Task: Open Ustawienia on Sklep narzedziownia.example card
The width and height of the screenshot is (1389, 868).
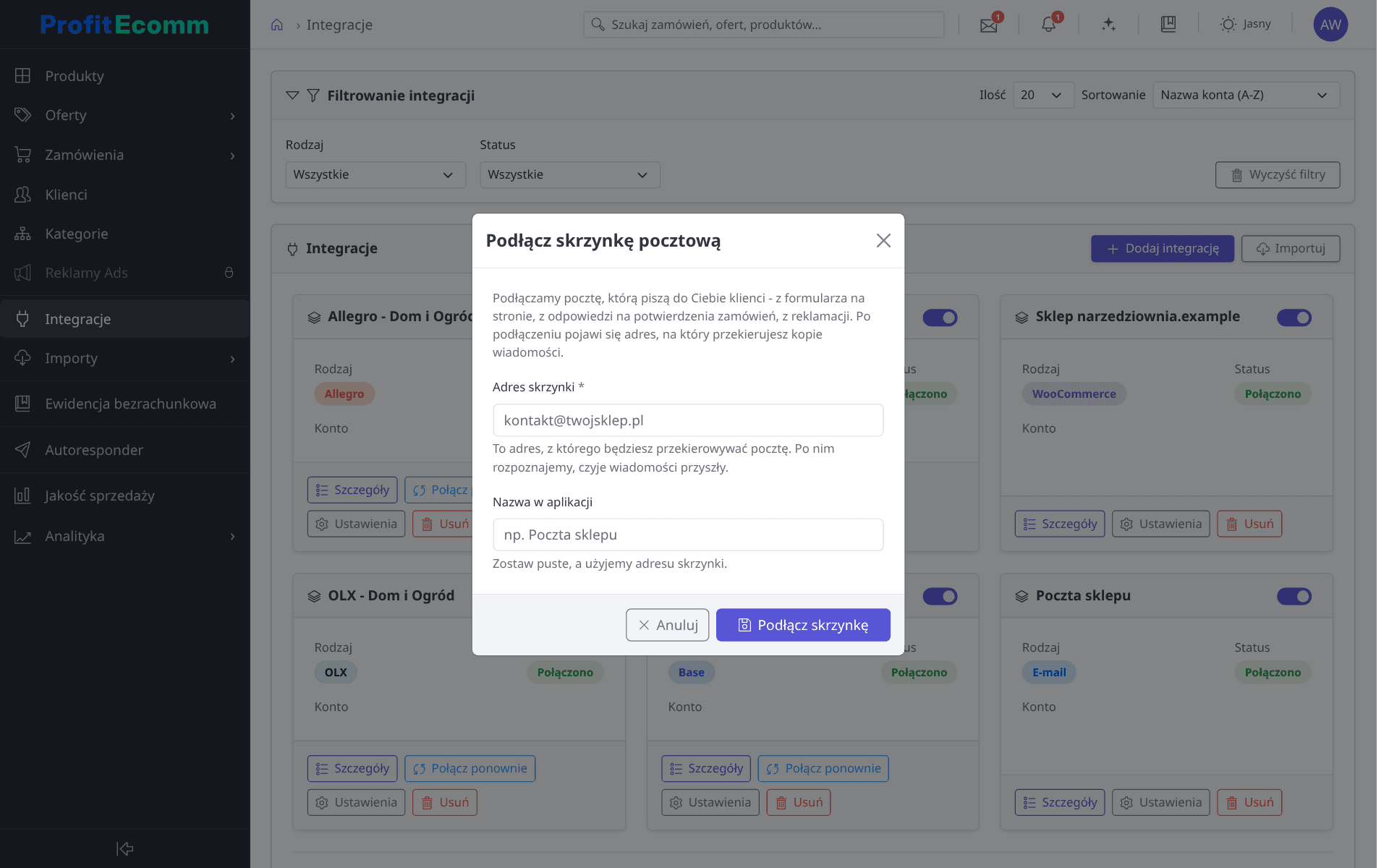Action: point(1160,524)
